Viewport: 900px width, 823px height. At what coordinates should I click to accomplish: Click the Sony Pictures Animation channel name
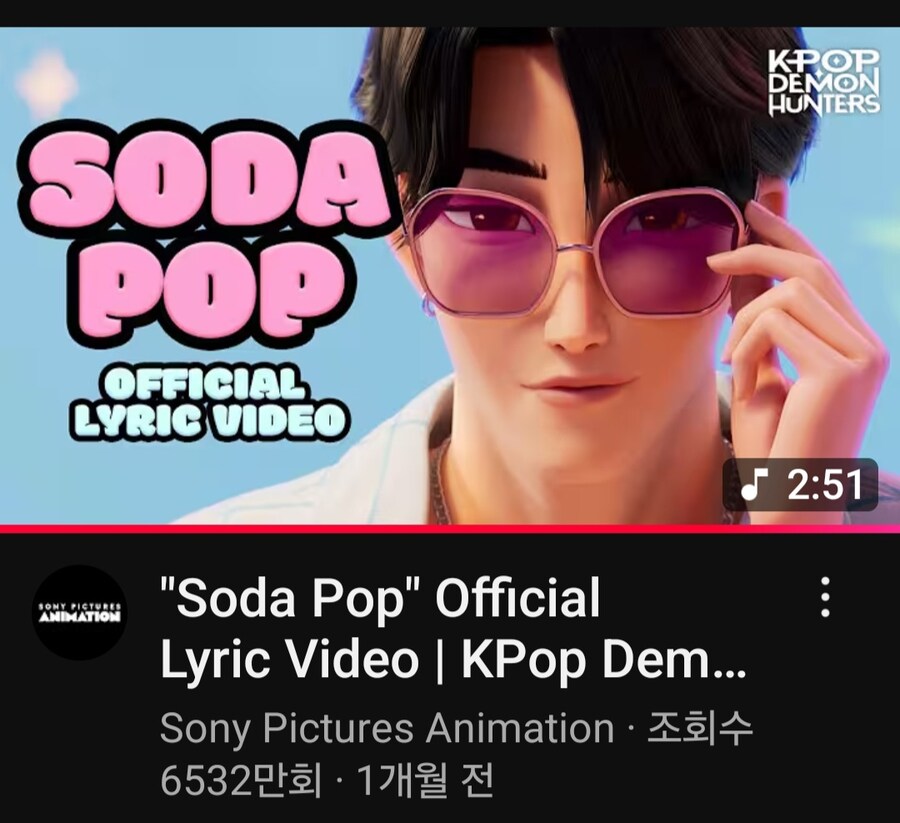click(x=386, y=729)
